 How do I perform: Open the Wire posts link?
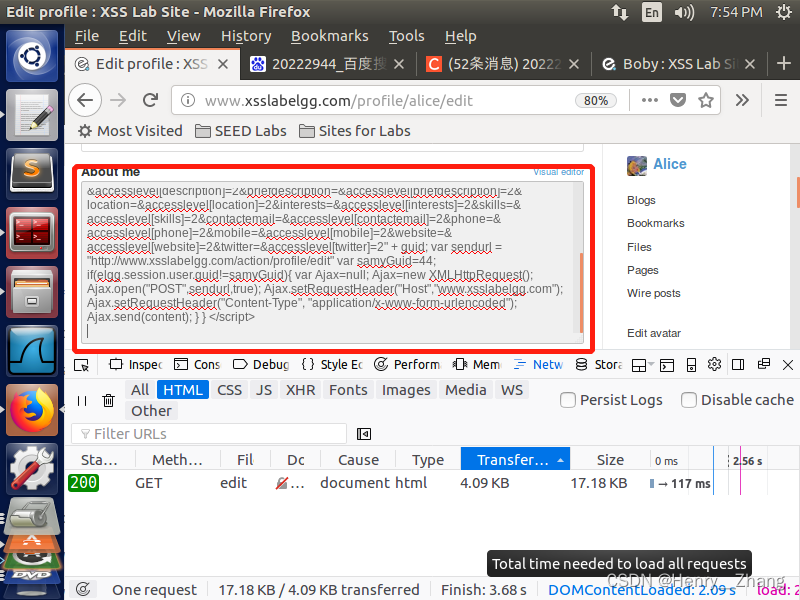654,293
